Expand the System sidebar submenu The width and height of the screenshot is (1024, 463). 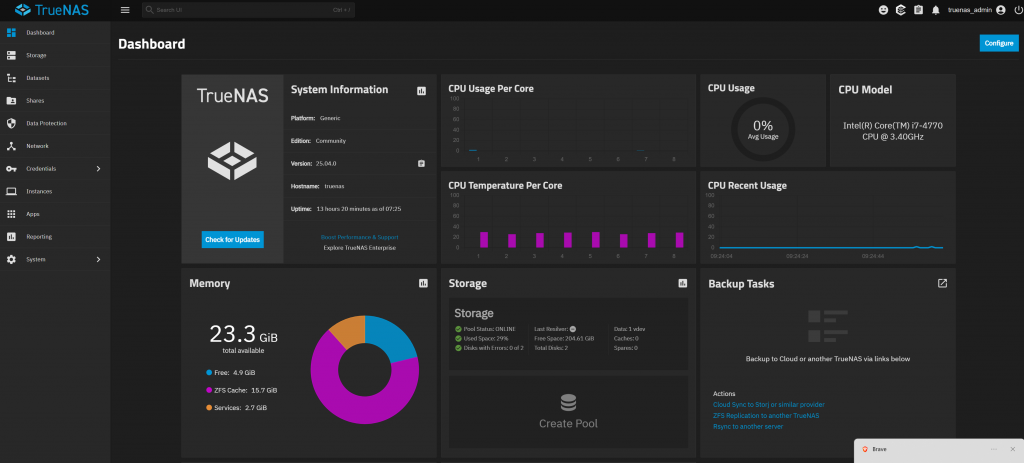click(x=97, y=260)
